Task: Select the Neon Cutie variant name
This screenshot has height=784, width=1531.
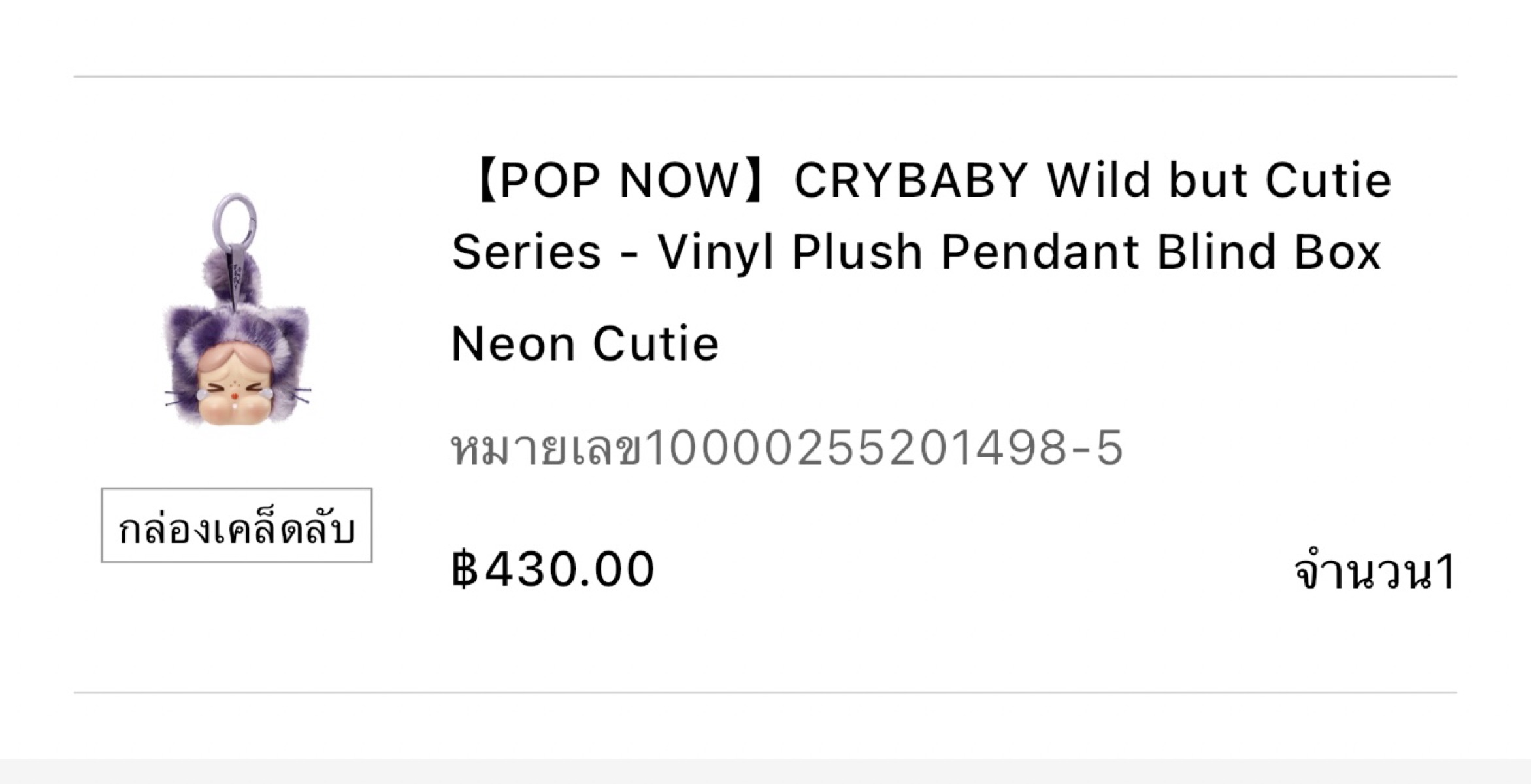Action: 585,344
